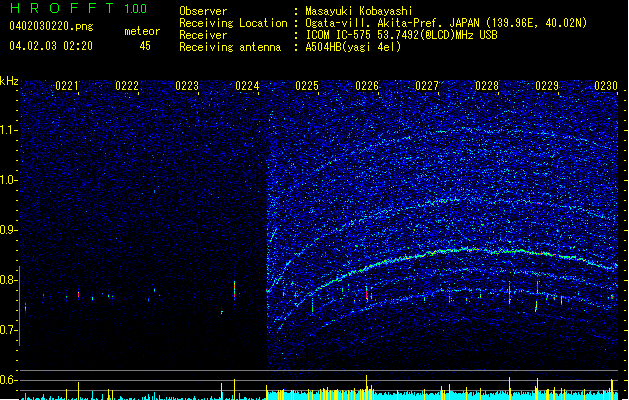Image resolution: width=629 pixels, height=400 pixels.
Task: Click the 0229 time marker
Action: [x=547, y=86]
